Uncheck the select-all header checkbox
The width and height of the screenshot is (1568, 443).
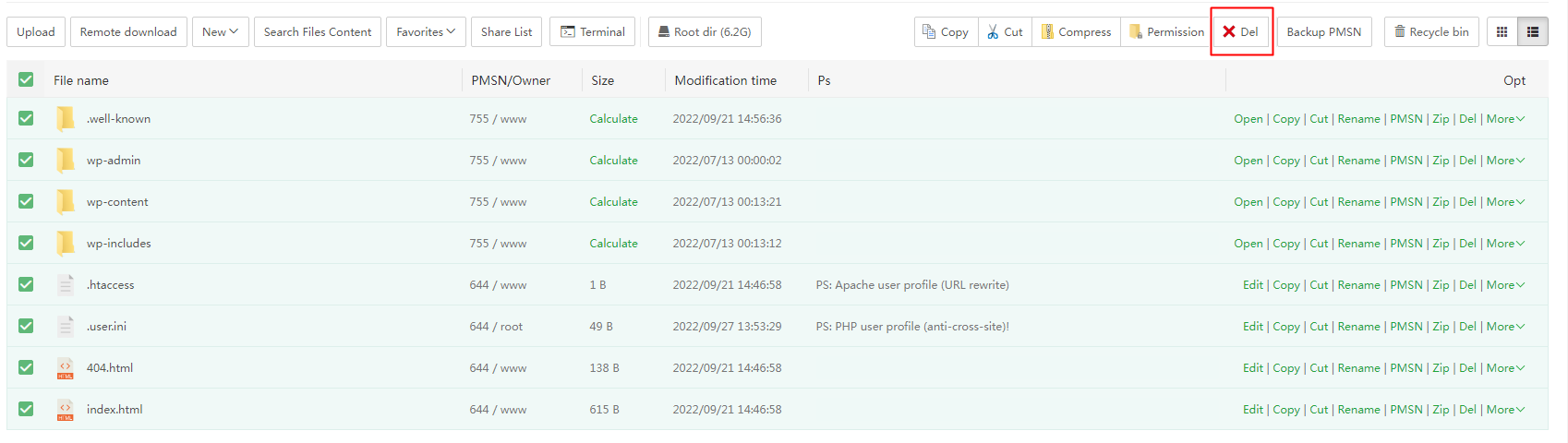click(26, 80)
